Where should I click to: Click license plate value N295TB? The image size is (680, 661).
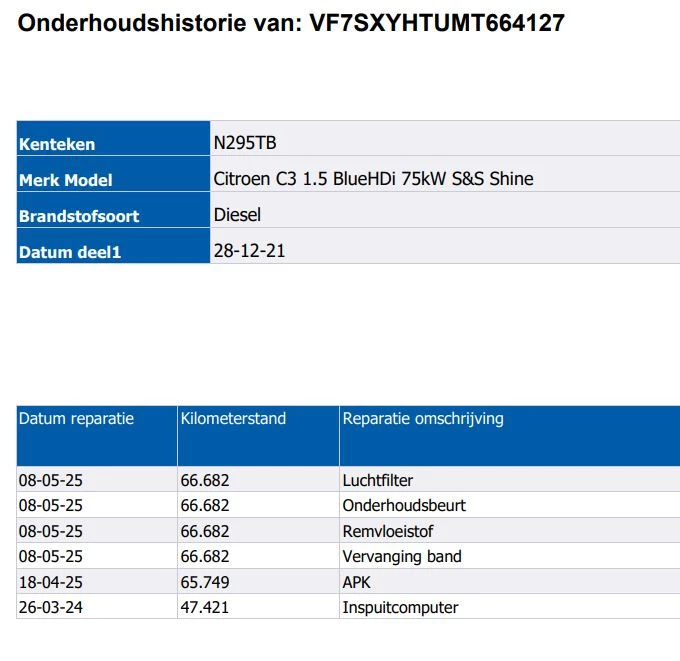pyautogui.click(x=245, y=143)
